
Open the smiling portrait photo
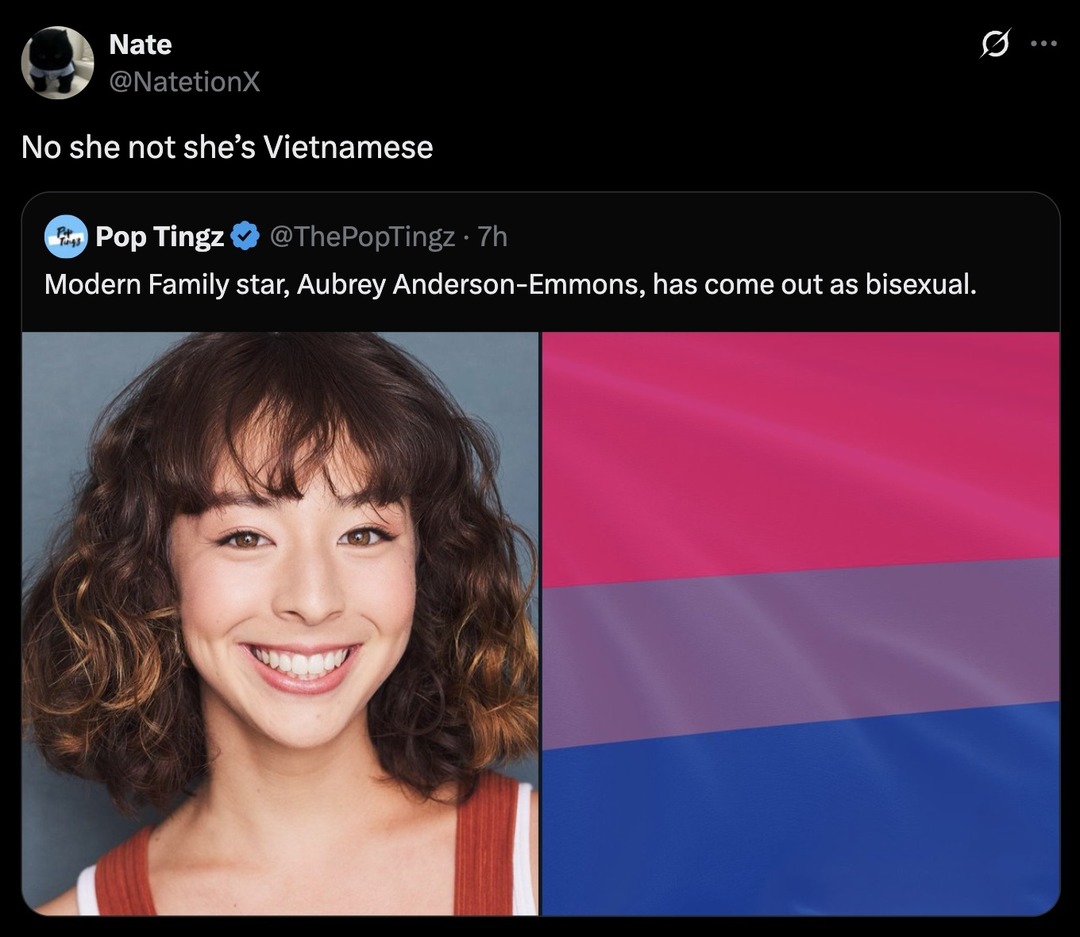click(x=280, y=623)
